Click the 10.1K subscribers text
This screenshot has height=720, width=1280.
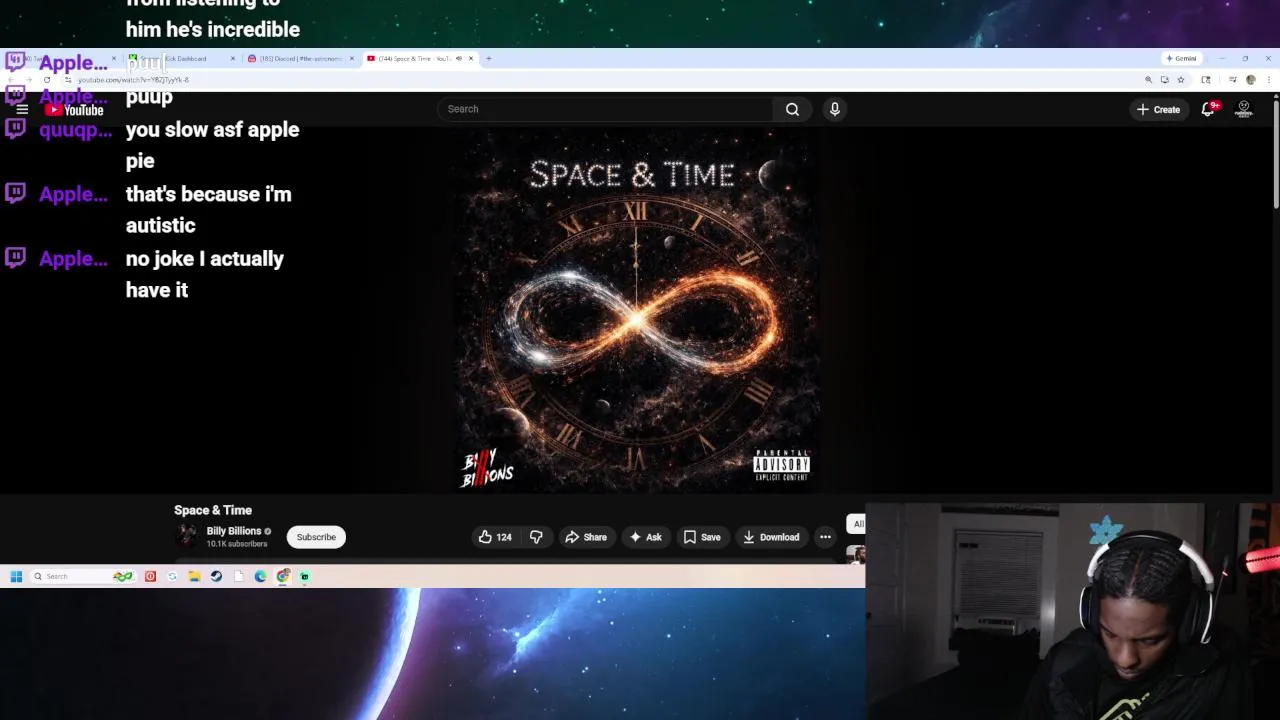pyautogui.click(x=237, y=544)
